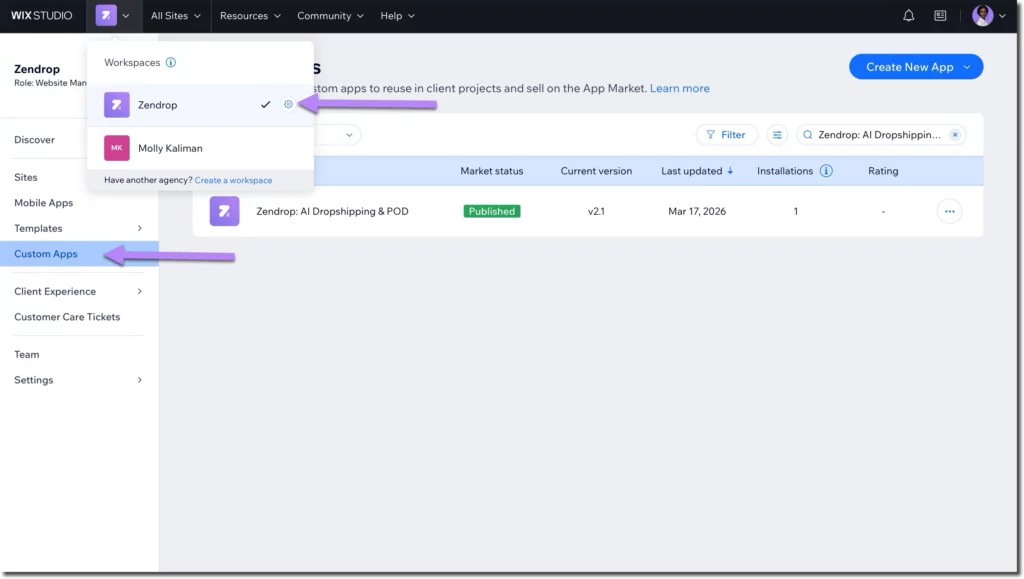
Task: Click the Zendrop workspace name in sidebar header
Action: [x=37, y=69]
